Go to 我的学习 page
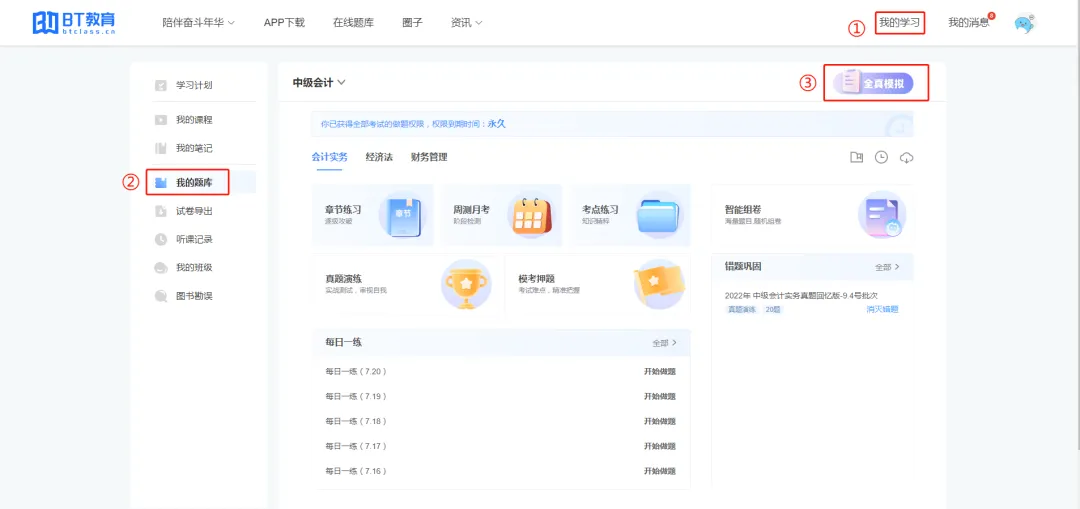This screenshot has height=509, width=1080. click(900, 23)
